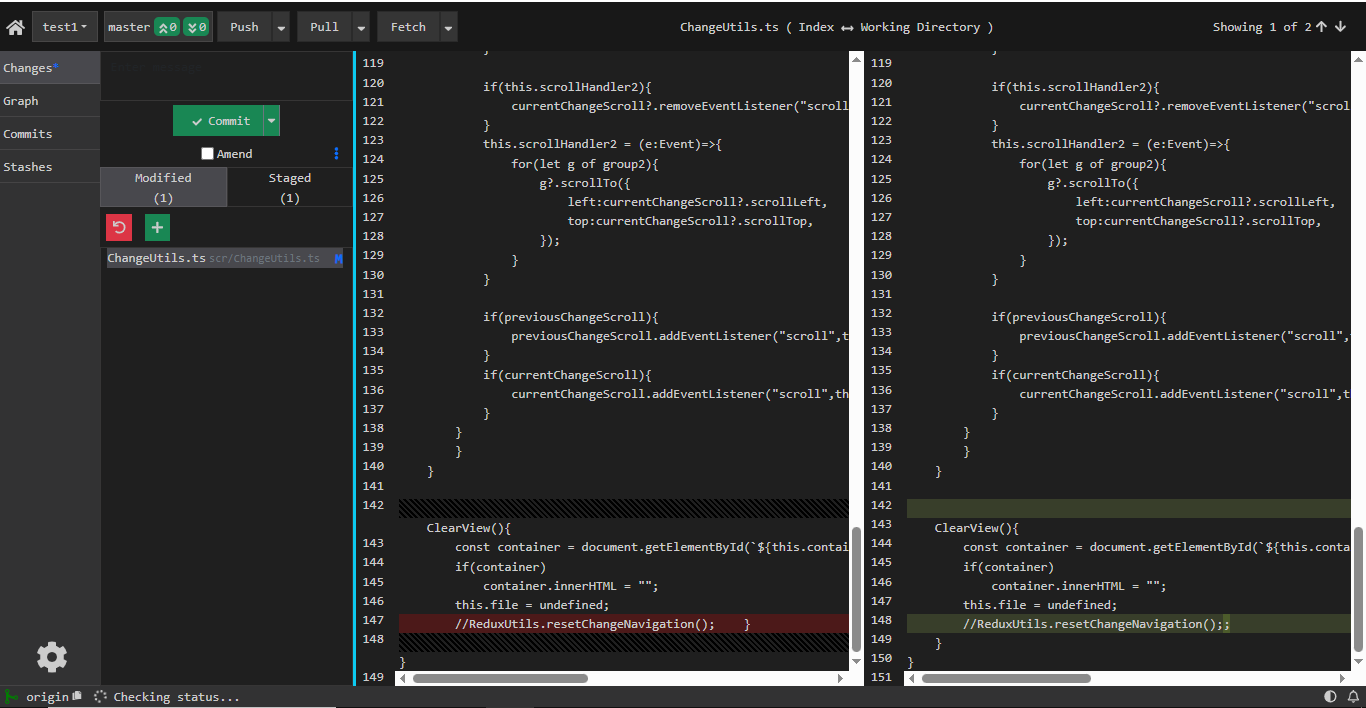
Task: Expand the Commit button dropdown arrow
Action: click(x=271, y=121)
